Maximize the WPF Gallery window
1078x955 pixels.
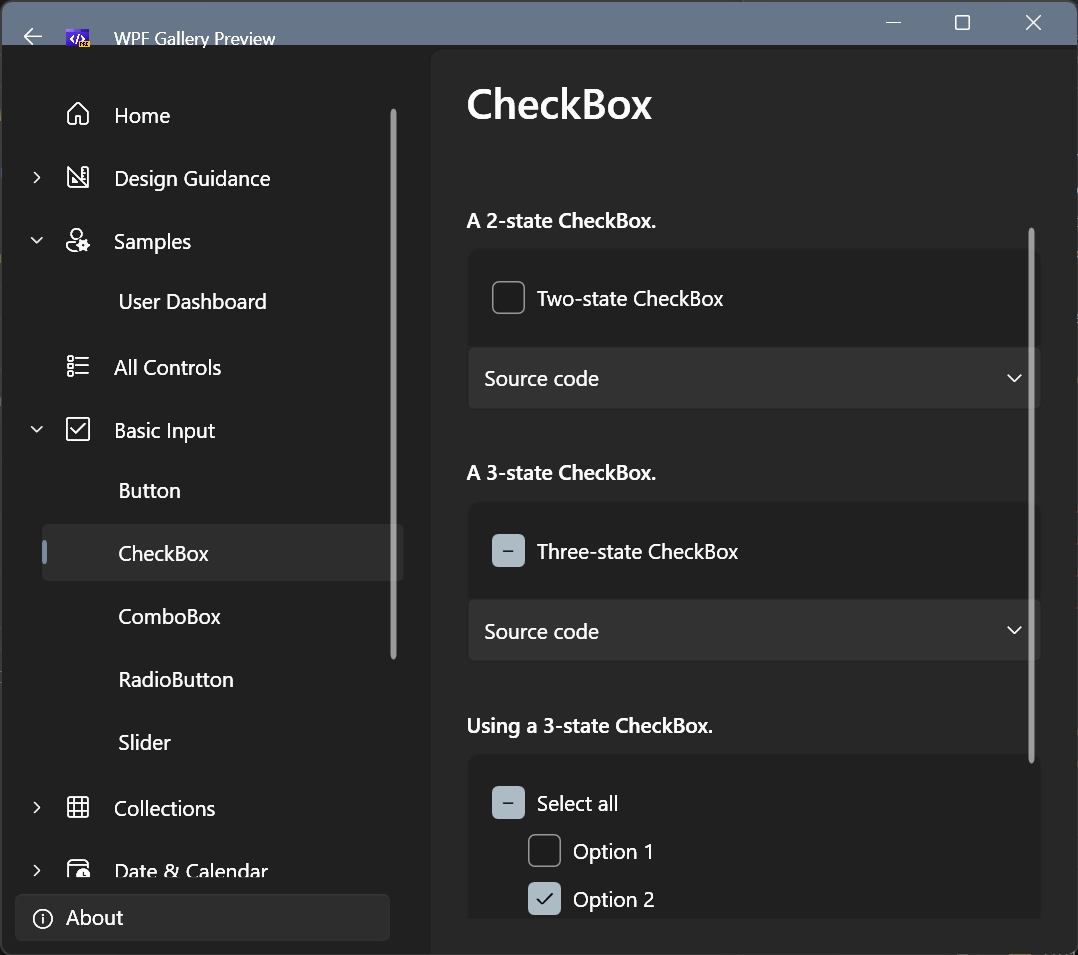pyautogui.click(x=962, y=23)
